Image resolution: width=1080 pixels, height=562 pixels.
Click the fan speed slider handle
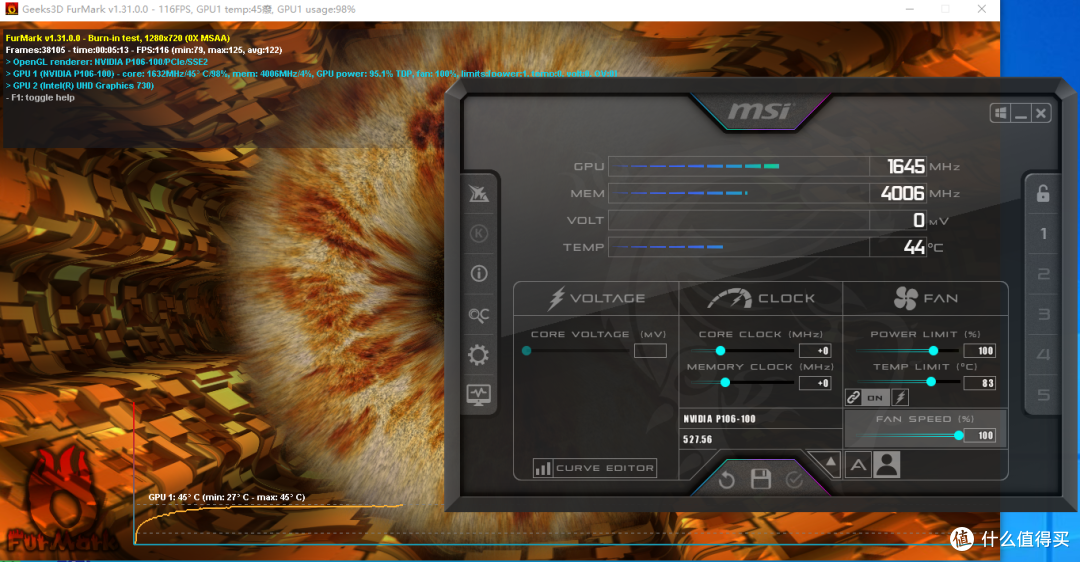click(959, 435)
